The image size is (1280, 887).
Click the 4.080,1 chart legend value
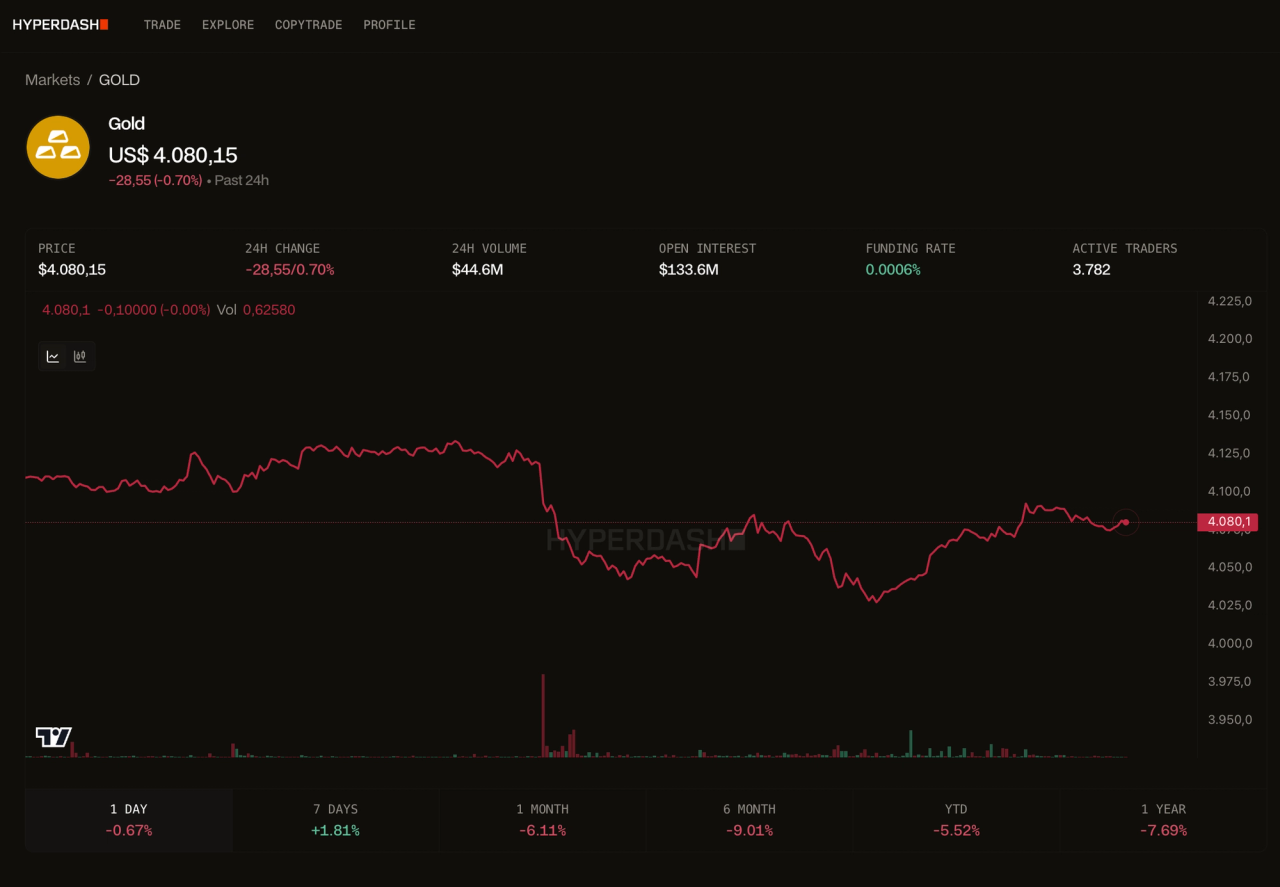66,310
